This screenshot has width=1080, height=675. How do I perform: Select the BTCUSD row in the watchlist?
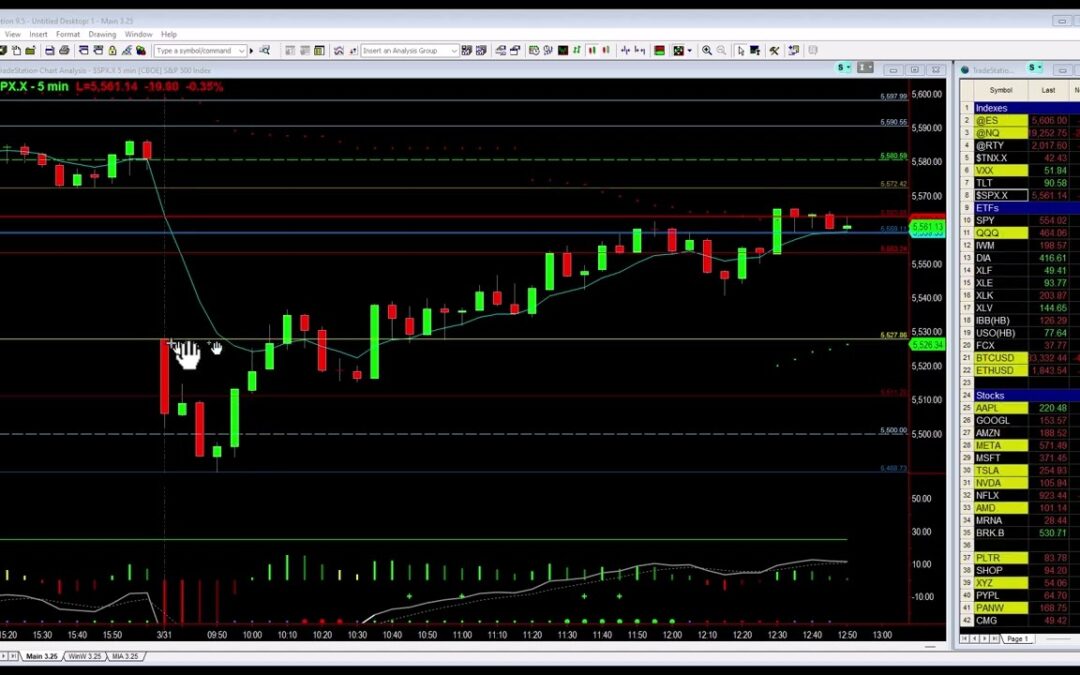pyautogui.click(x=1001, y=358)
